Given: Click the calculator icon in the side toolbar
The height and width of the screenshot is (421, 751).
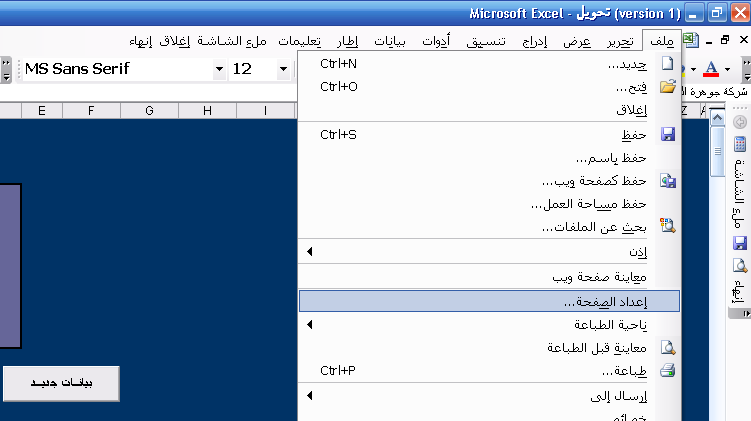Looking at the screenshot, I should [740, 144].
